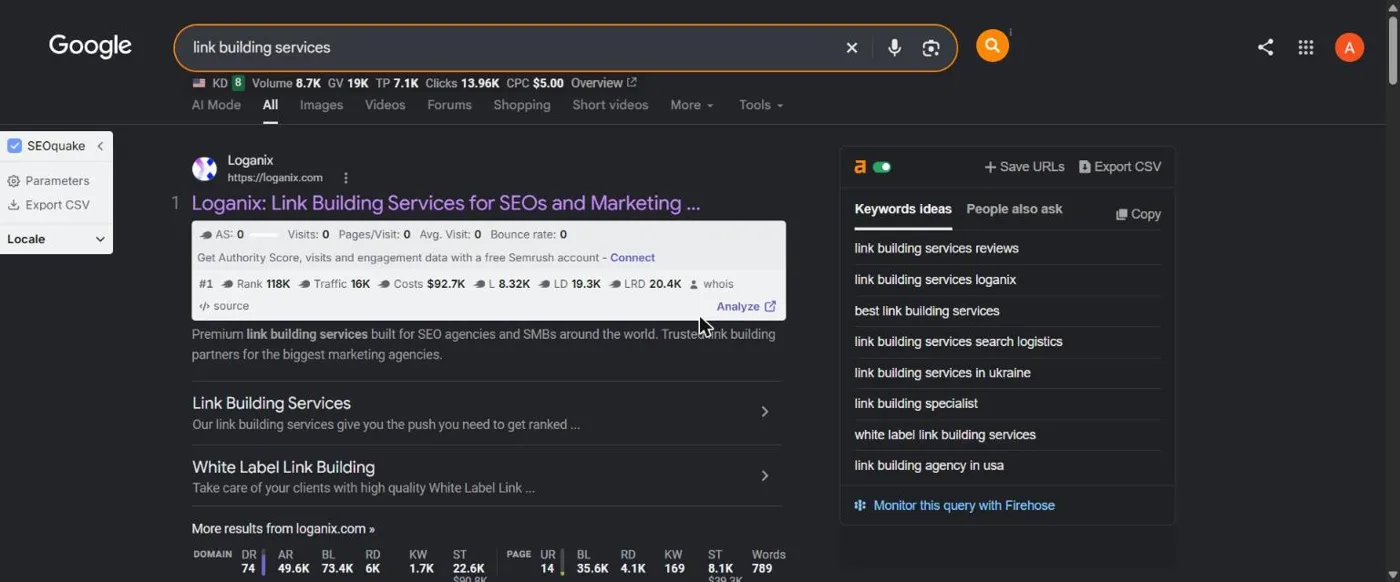This screenshot has width=1400, height=582.
Task: Click the KD 8 difficulty badge
Action: tap(238, 83)
